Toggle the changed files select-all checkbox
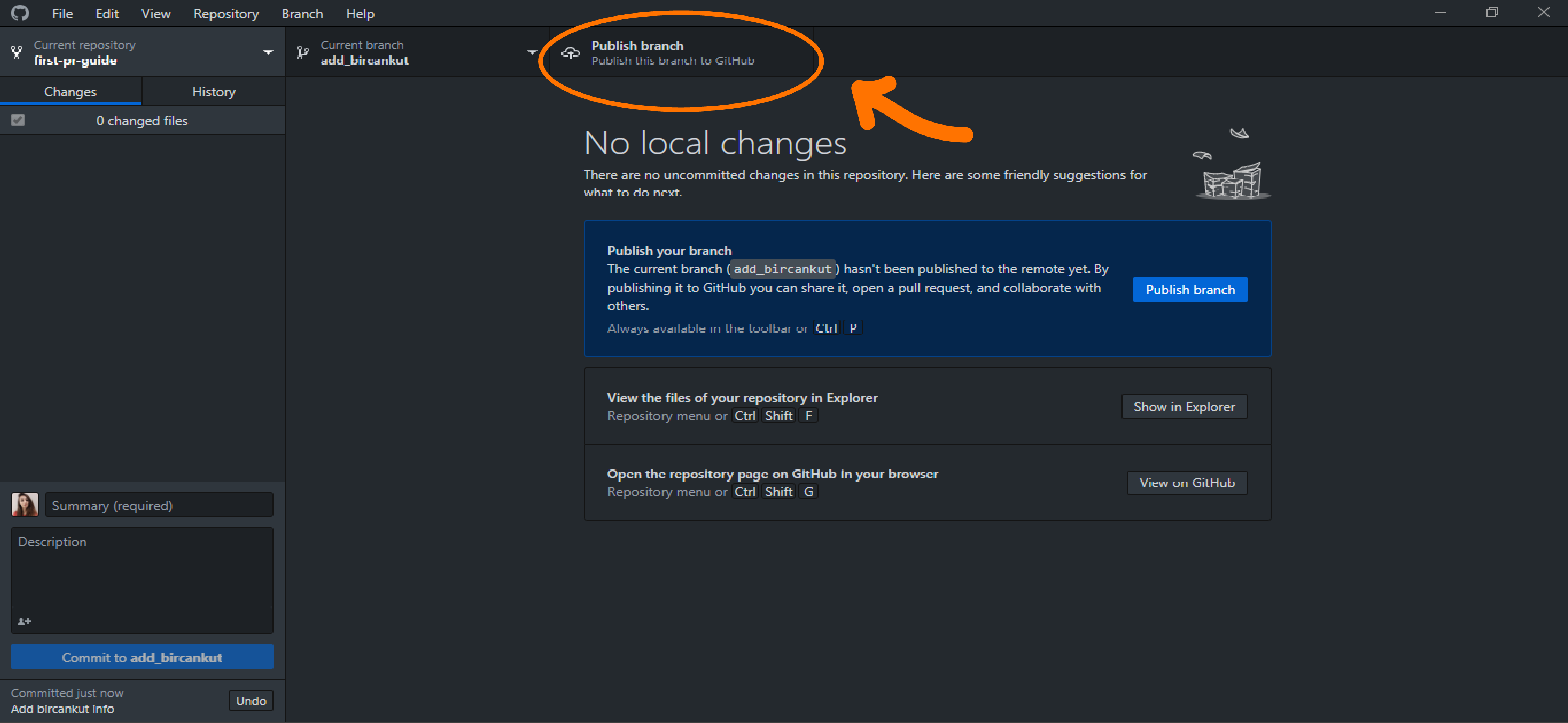 click(18, 120)
